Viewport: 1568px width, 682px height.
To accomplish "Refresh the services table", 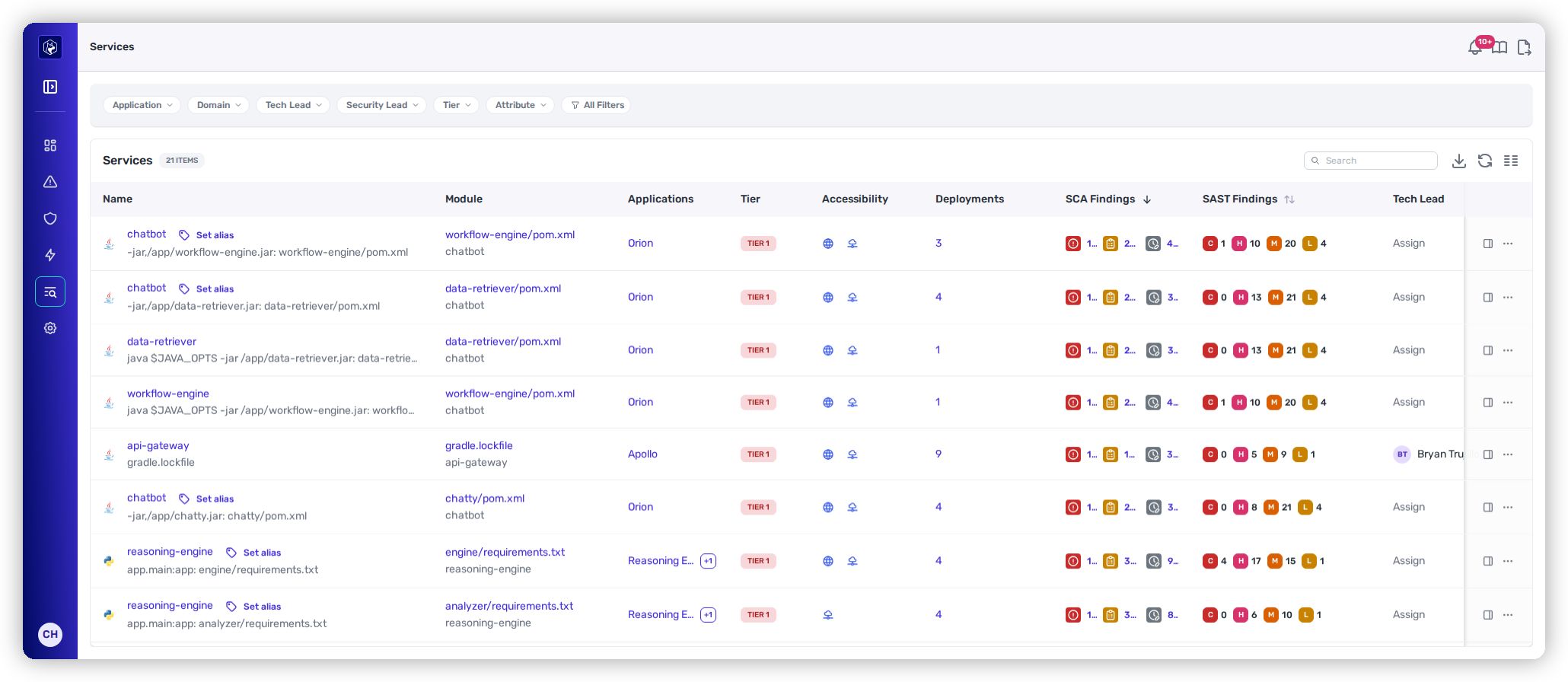I will 1485,161.
